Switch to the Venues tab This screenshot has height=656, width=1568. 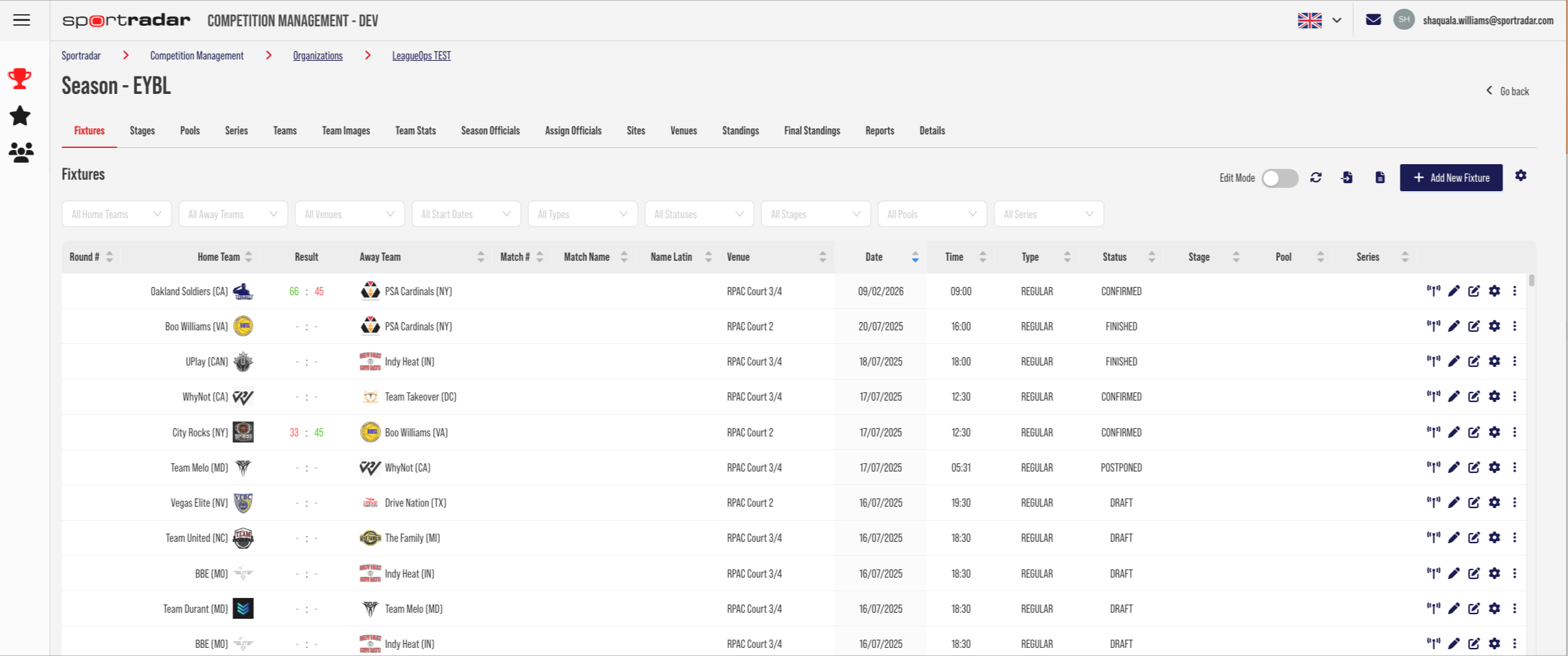(684, 130)
